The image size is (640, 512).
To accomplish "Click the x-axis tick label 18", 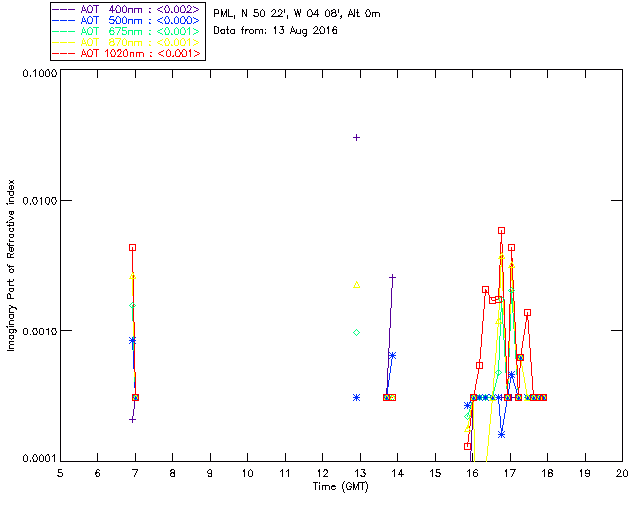I will (x=547, y=473).
